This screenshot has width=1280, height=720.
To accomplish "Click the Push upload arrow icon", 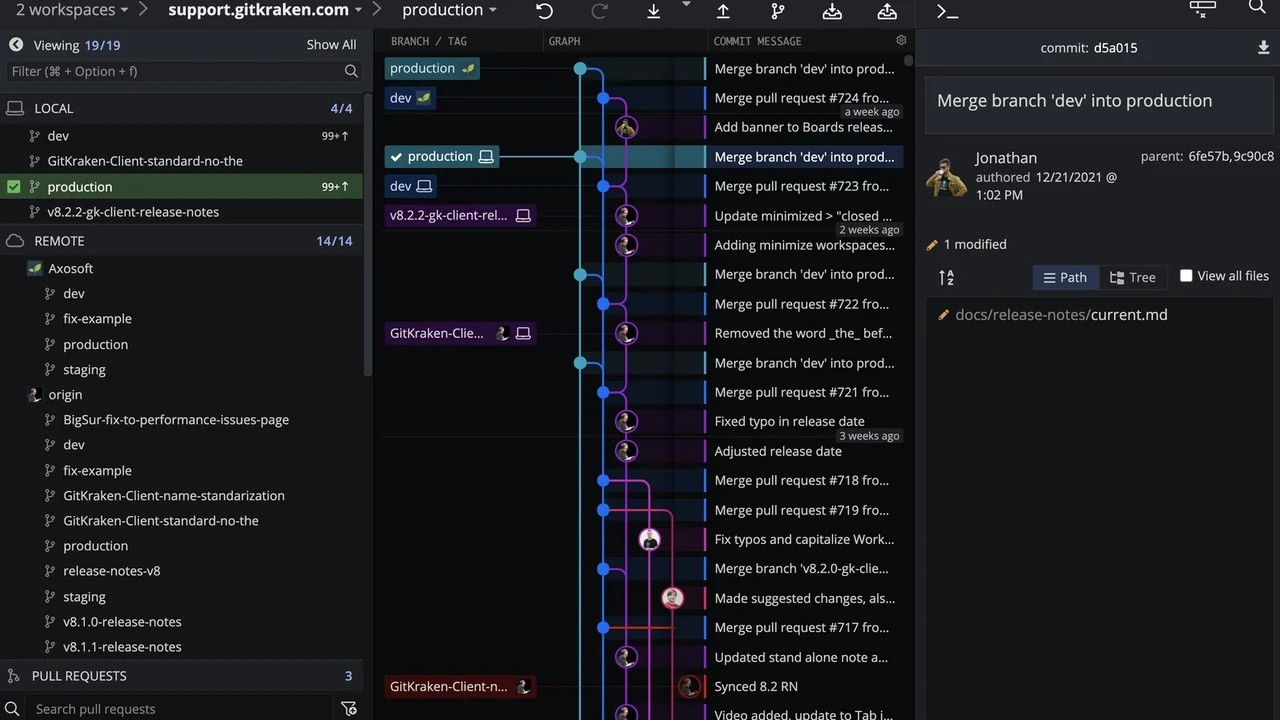I will pyautogui.click(x=723, y=11).
